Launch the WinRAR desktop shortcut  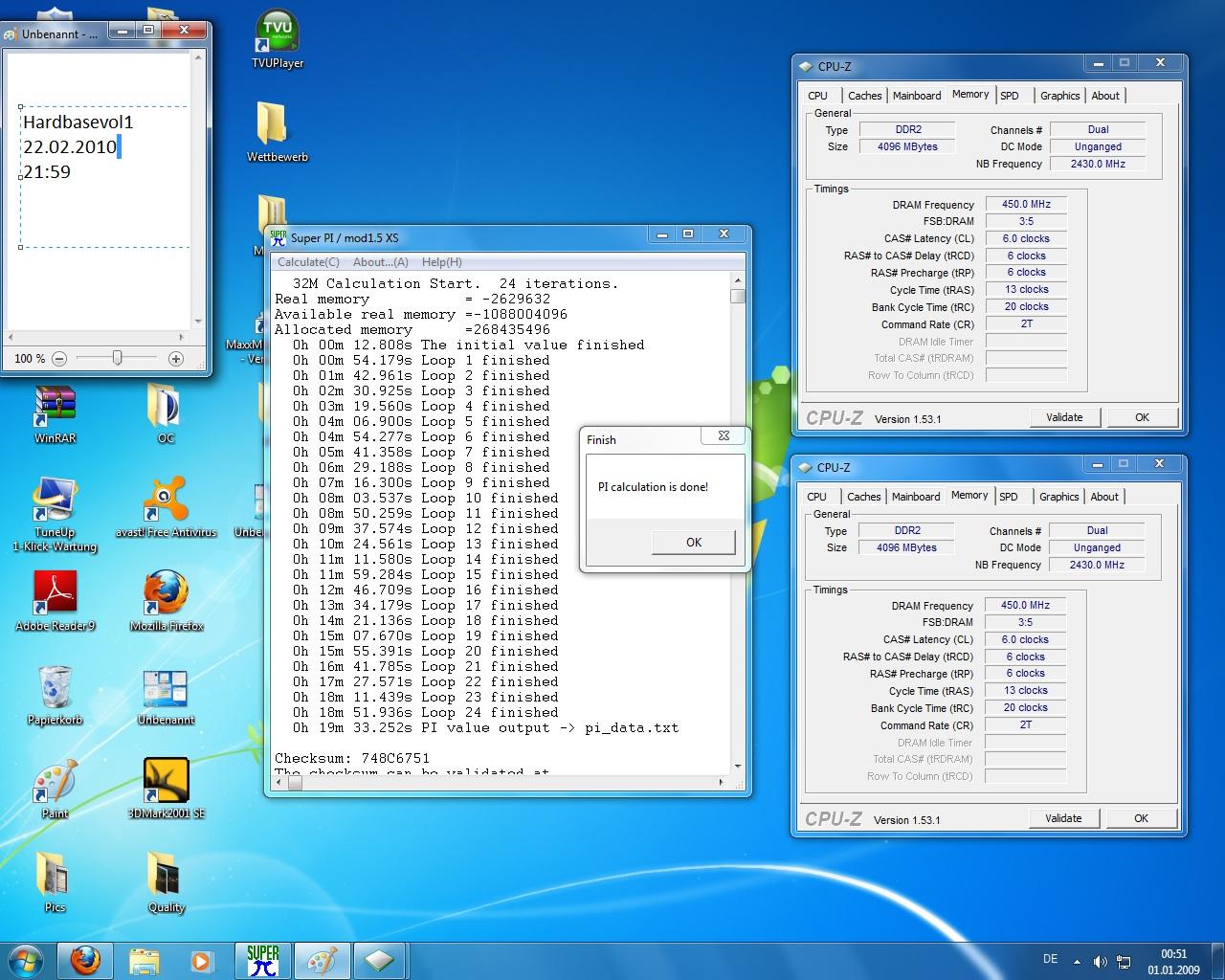[55, 412]
